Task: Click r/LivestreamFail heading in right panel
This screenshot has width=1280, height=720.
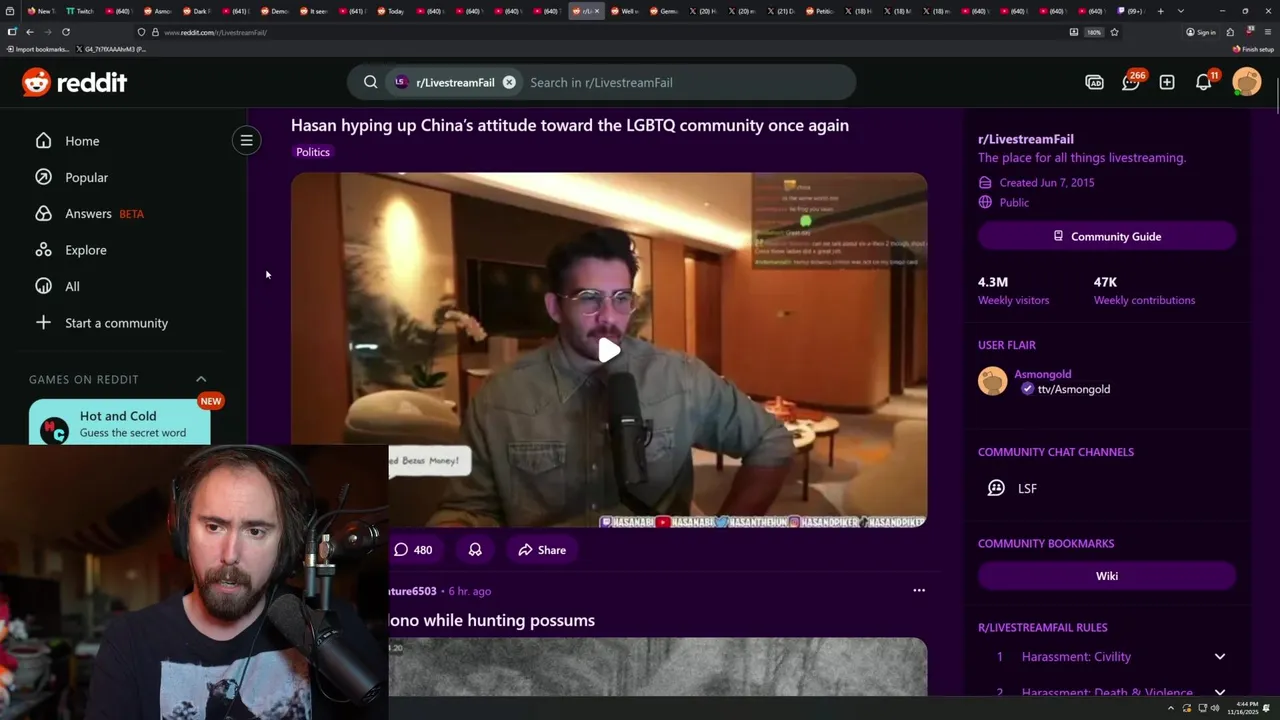Action: [x=1026, y=139]
